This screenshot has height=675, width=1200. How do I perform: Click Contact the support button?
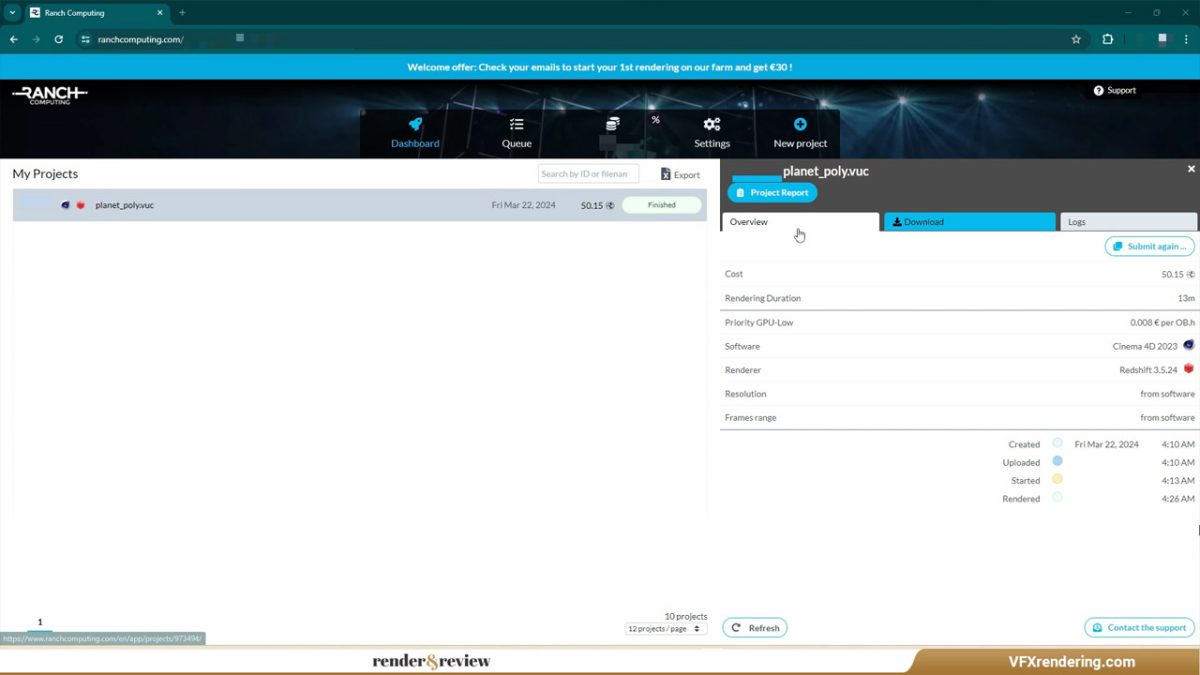pos(1139,628)
